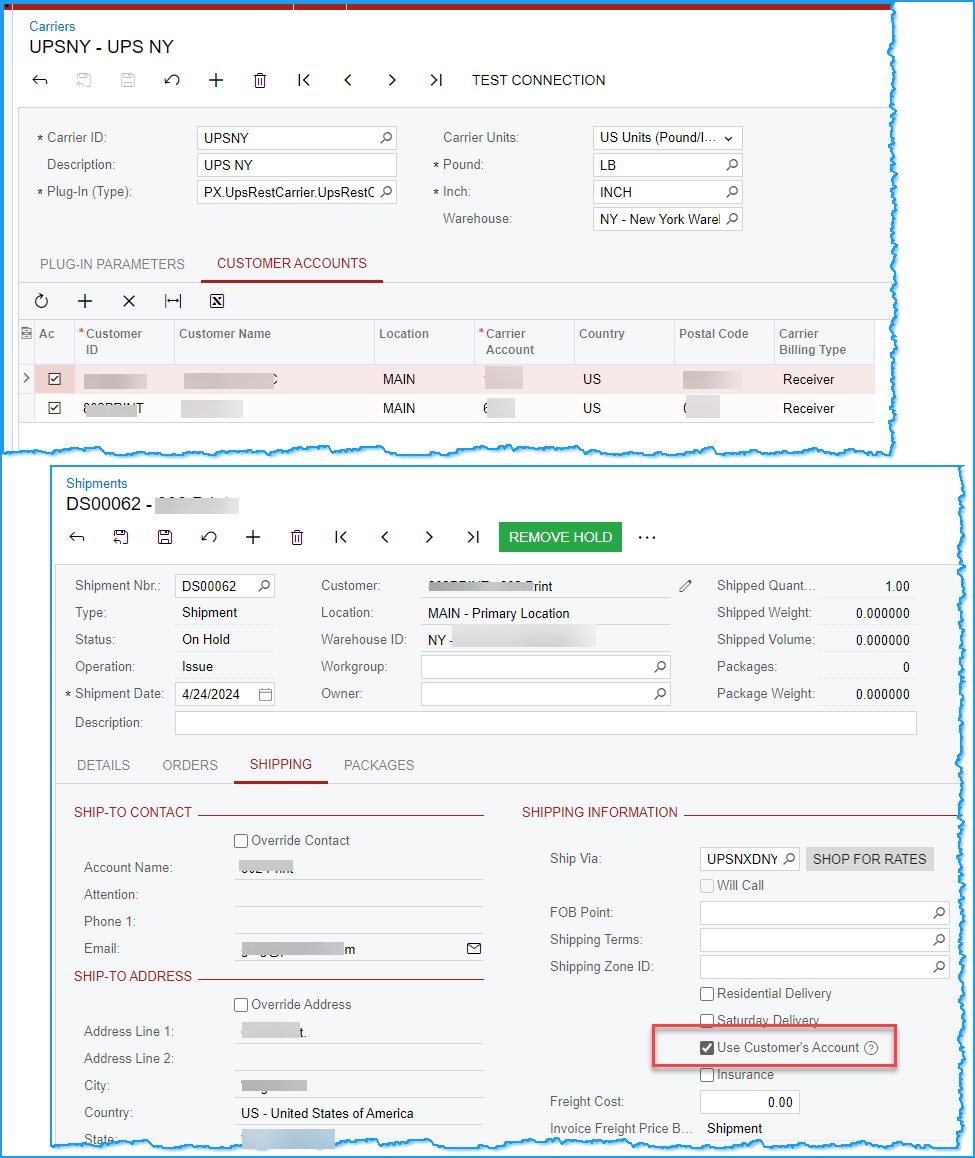Open Pound unit lookup
The image size is (975, 1158).
coord(731,165)
